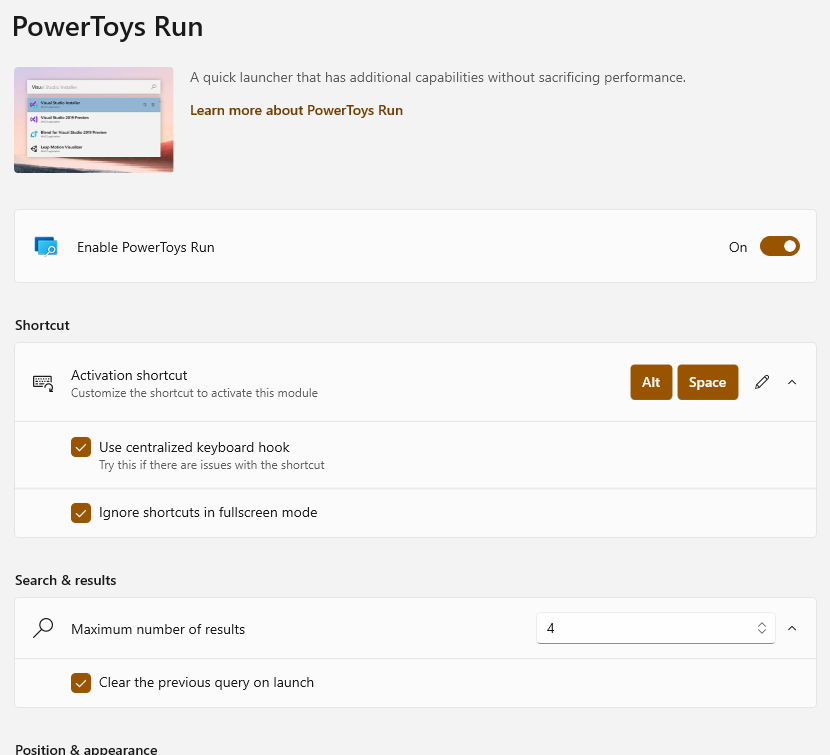Click the Maximum number of results label

158,629
